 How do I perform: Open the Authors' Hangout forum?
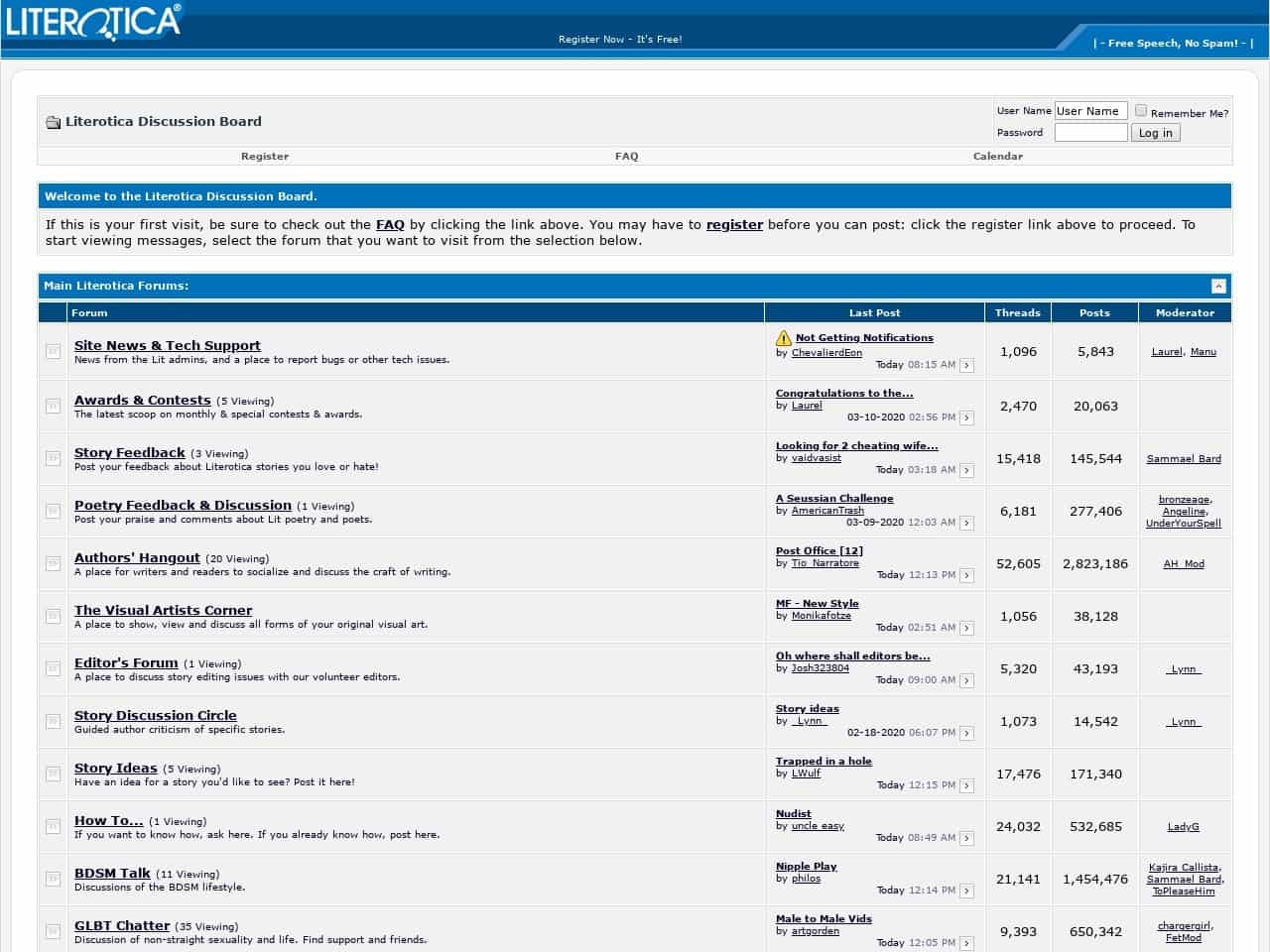[x=137, y=558]
